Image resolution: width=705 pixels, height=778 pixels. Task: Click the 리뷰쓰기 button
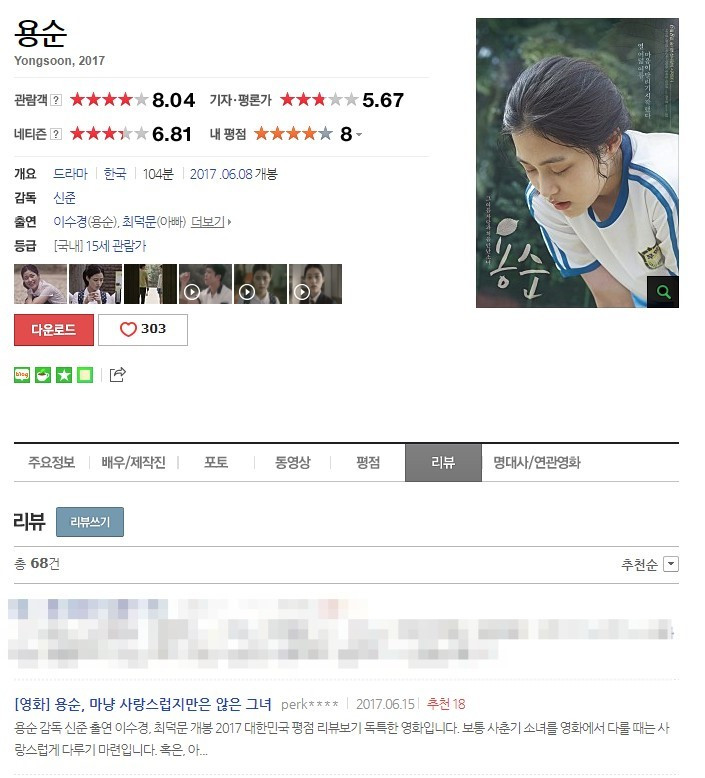pos(90,521)
